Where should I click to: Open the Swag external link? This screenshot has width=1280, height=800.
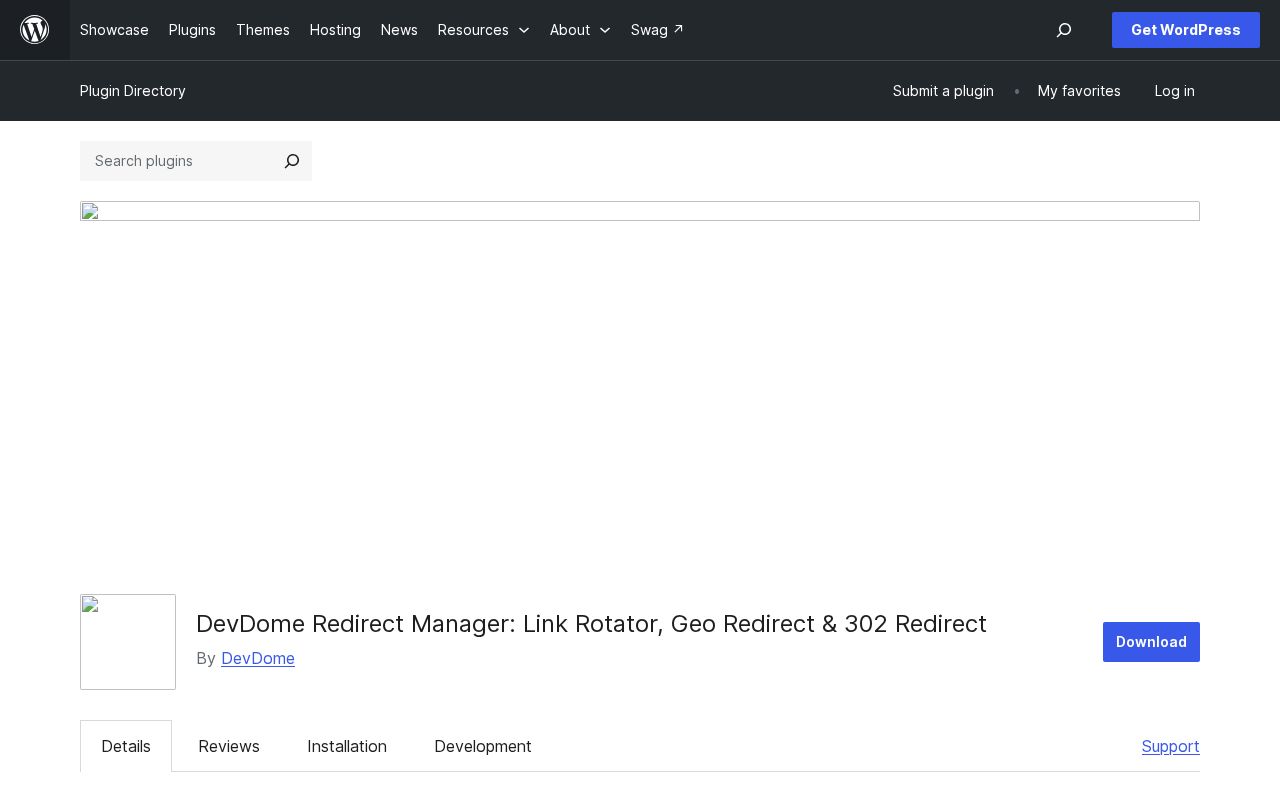(x=657, y=30)
